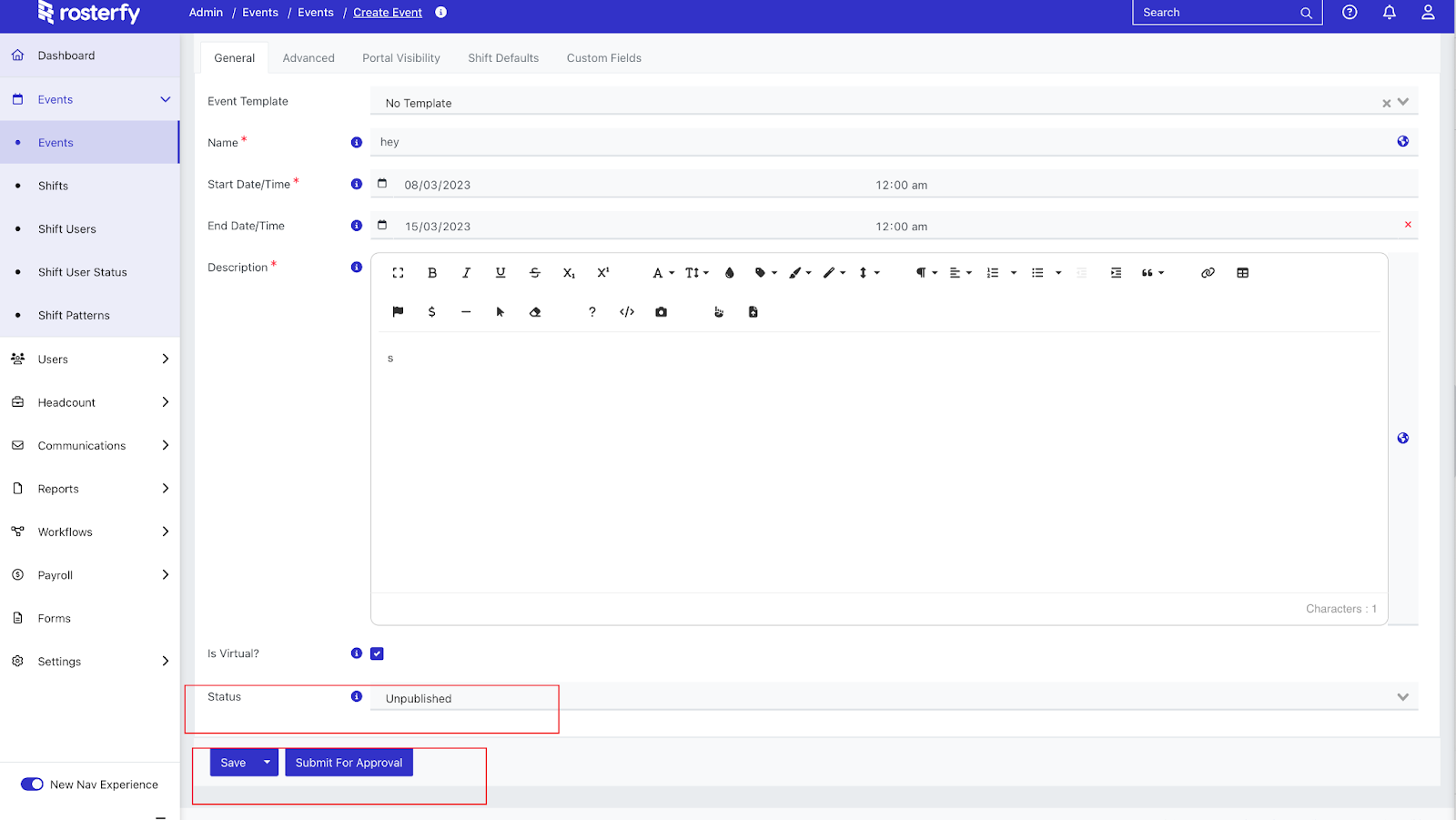Viewport: 1456px width, 820px height.
Task: Clear the selected event template with the X
Action: coord(1387,103)
